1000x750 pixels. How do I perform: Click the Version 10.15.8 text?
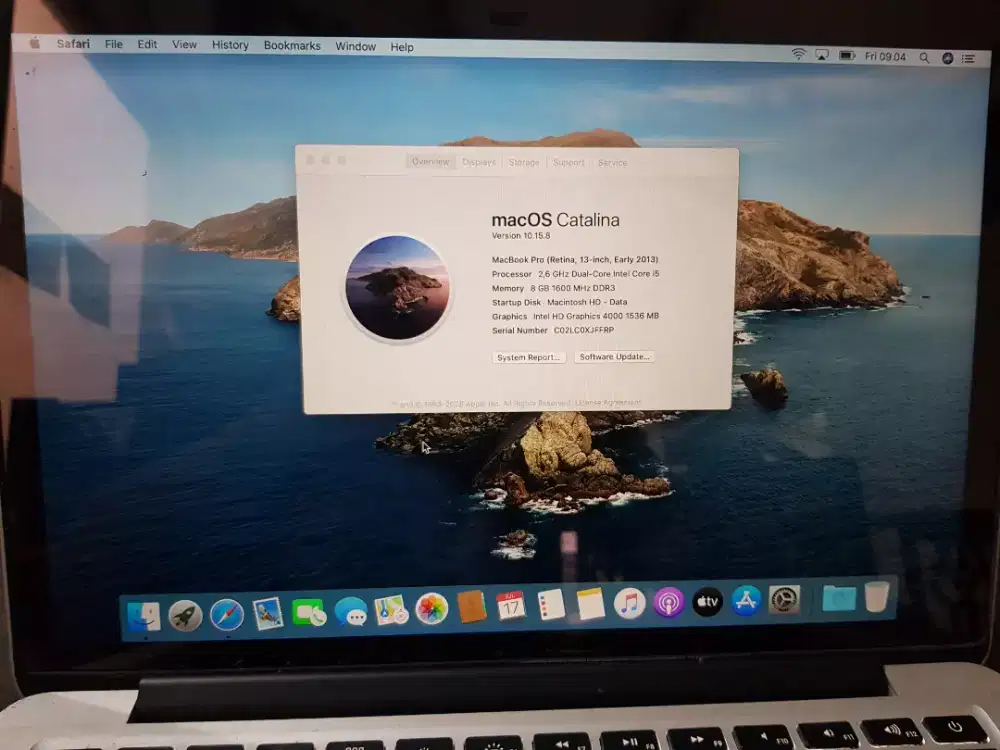[x=521, y=235]
